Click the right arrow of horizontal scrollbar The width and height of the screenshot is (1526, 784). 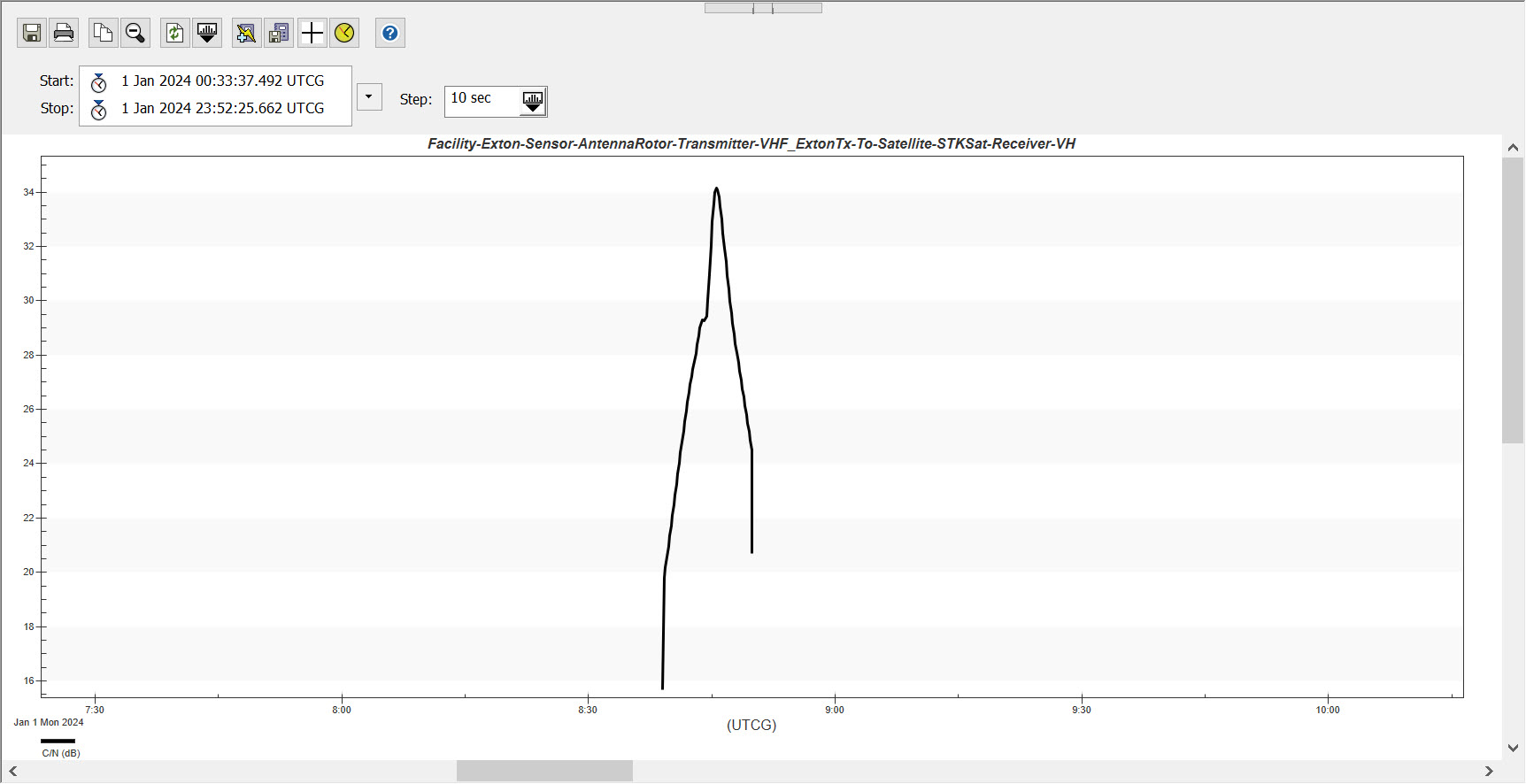click(1489, 771)
